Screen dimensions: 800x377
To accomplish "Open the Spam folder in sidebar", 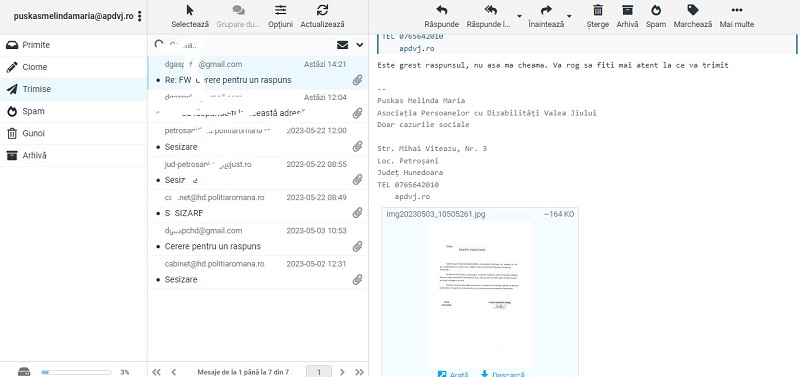I will coord(73,111).
